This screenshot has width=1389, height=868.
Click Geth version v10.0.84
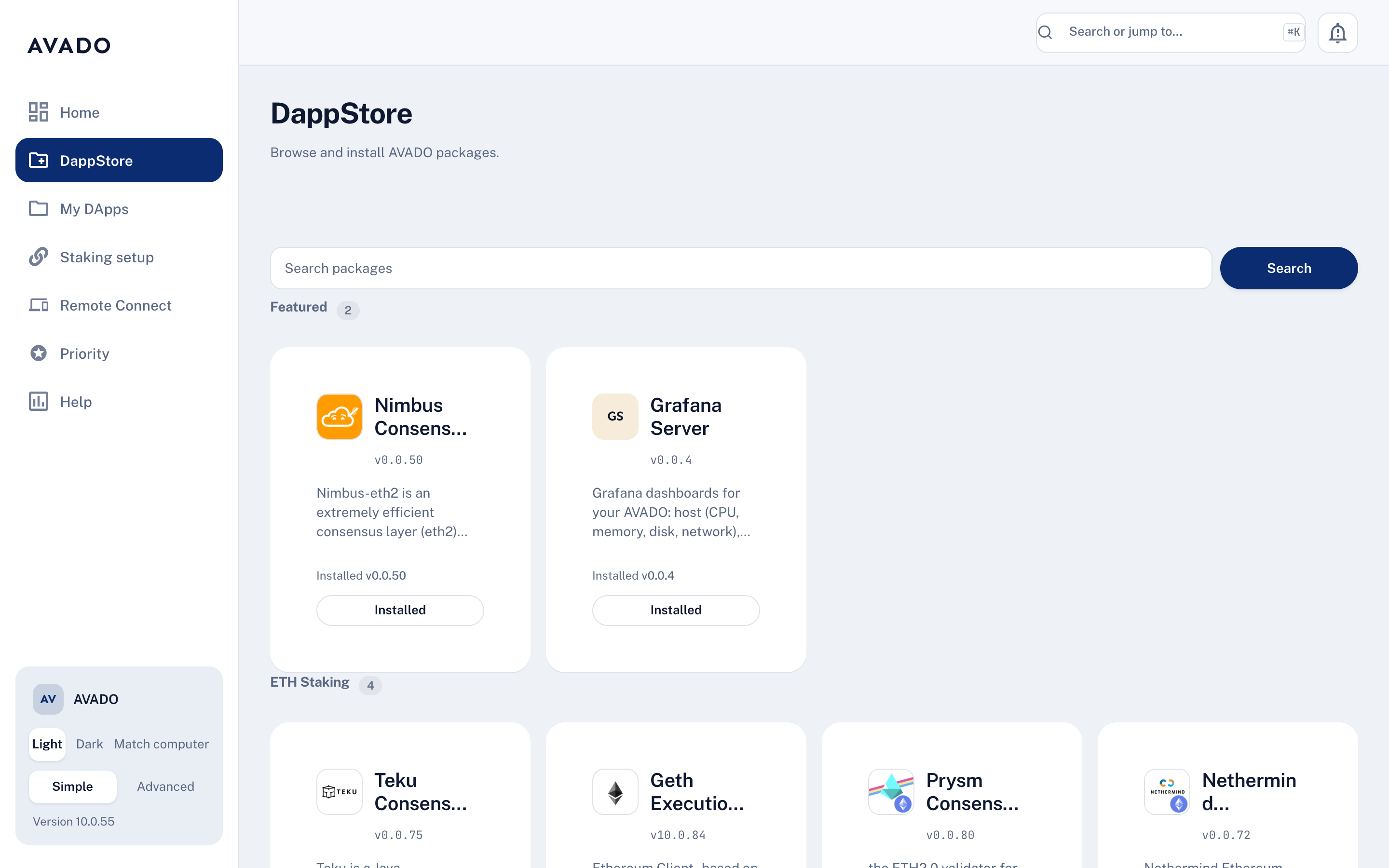(678, 835)
